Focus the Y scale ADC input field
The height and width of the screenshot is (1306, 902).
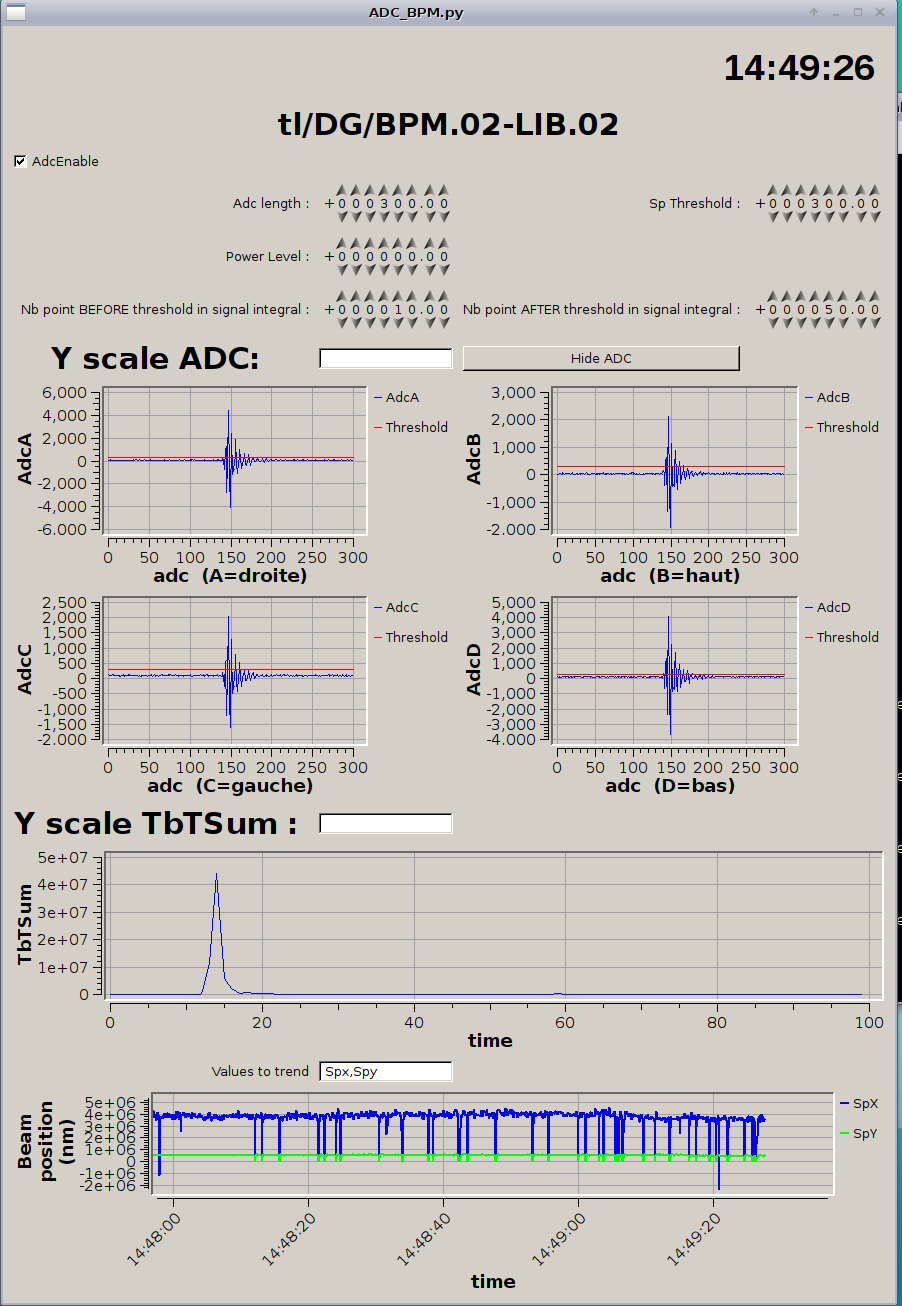point(385,358)
